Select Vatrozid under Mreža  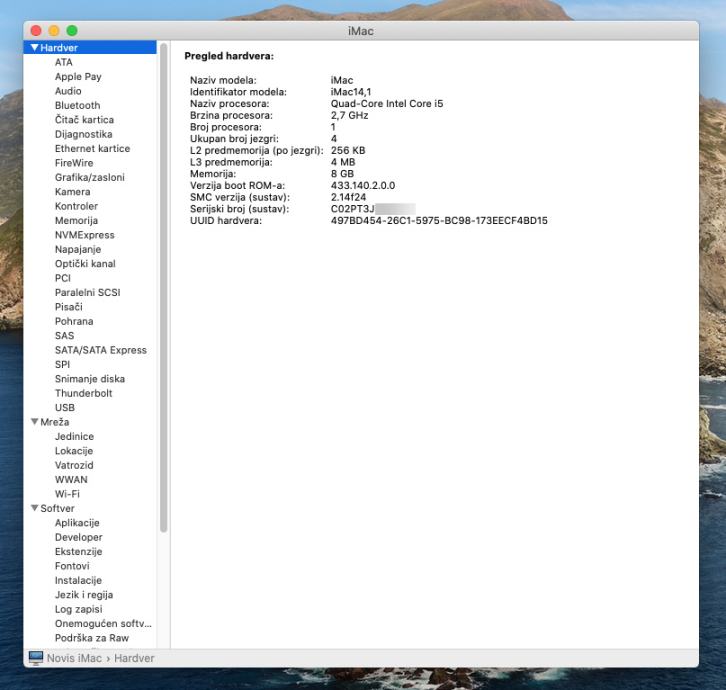point(75,465)
